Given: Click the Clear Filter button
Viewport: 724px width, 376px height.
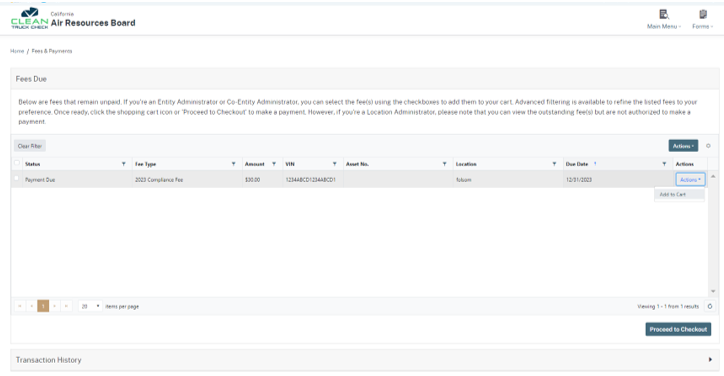Looking at the screenshot, I should (x=30, y=146).
